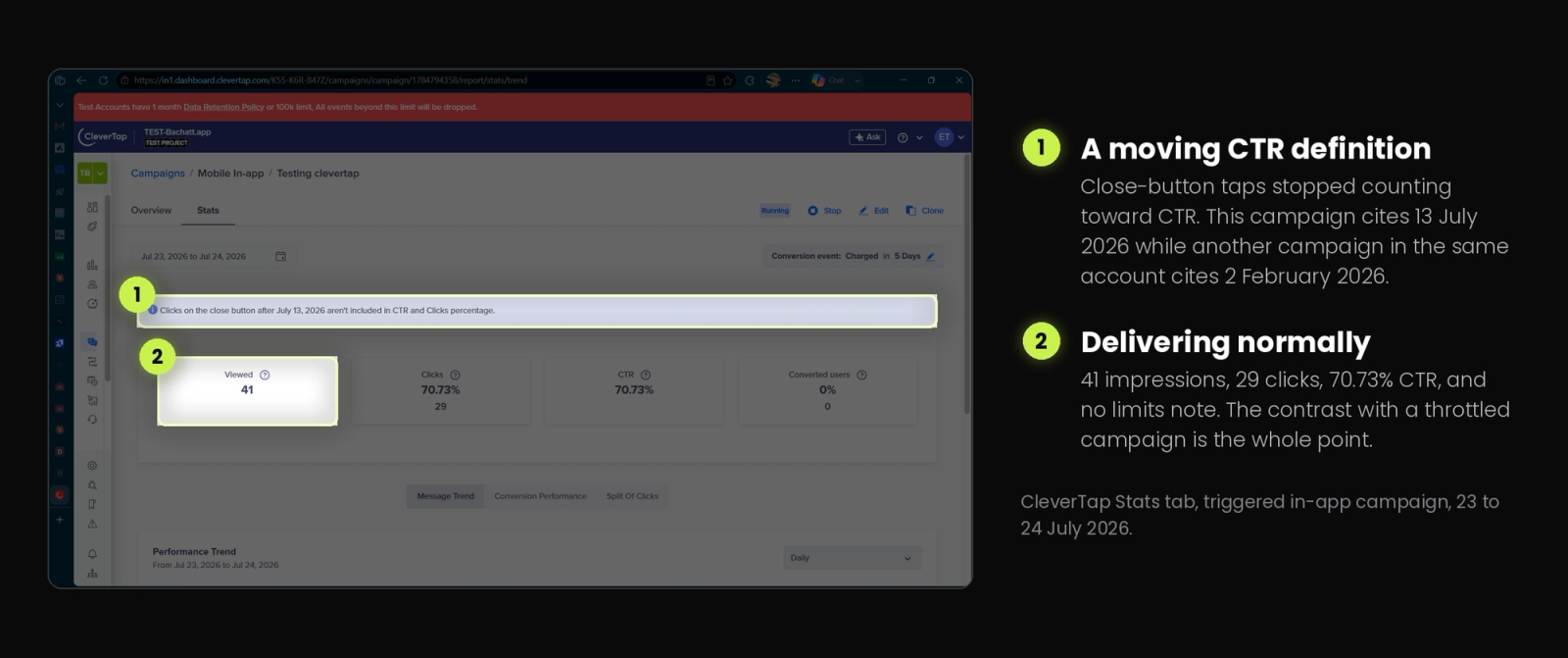Click the help question mark in header
Image resolution: width=1568 pixels, height=658 pixels.
coord(903,137)
